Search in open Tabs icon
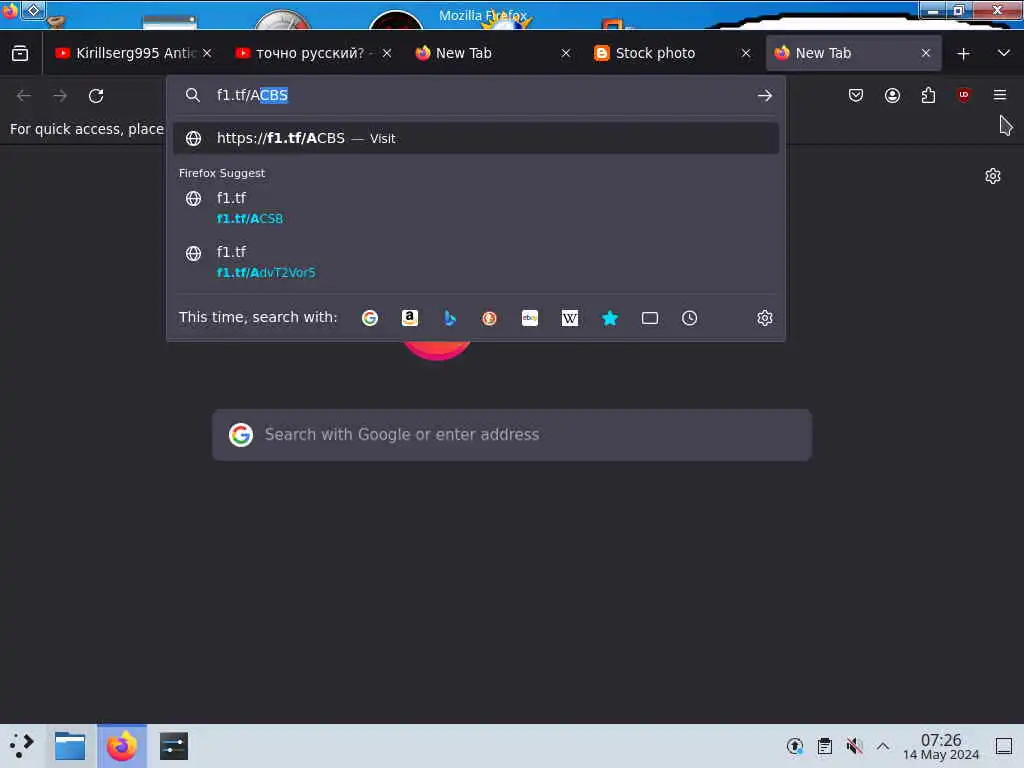 [649, 318]
